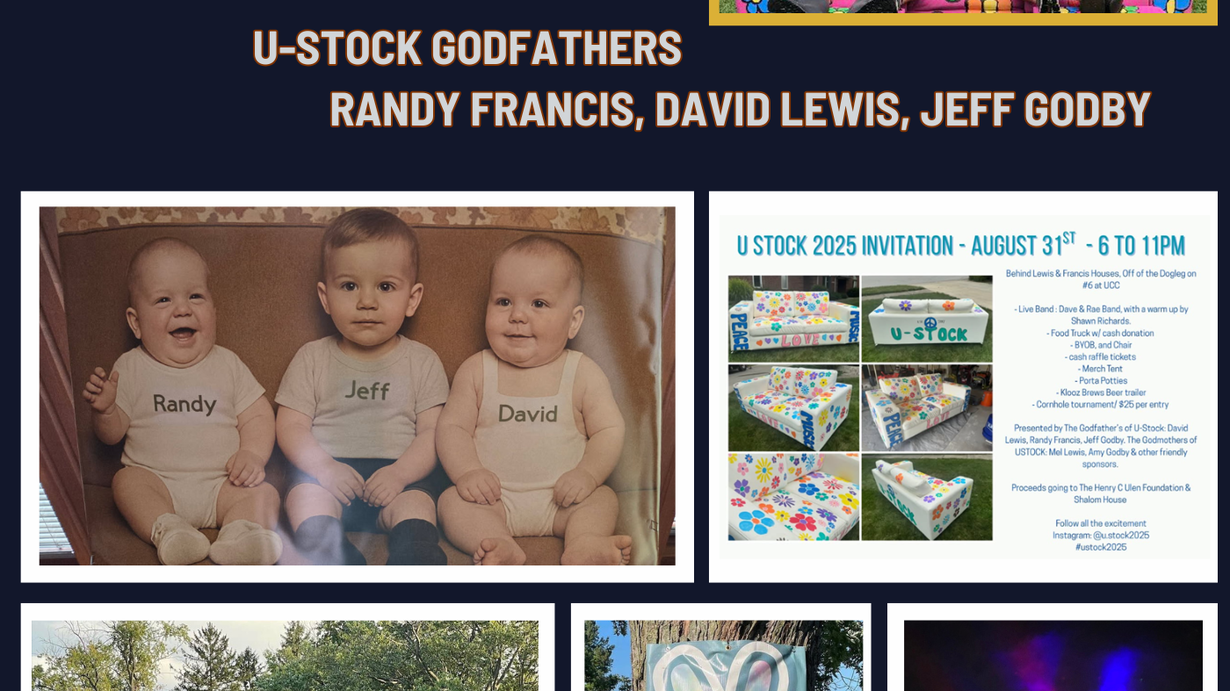Screen dimensions: 1230x691
Task: Open the U Stock 2025 Invitation image
Action: tap(963, 386)
